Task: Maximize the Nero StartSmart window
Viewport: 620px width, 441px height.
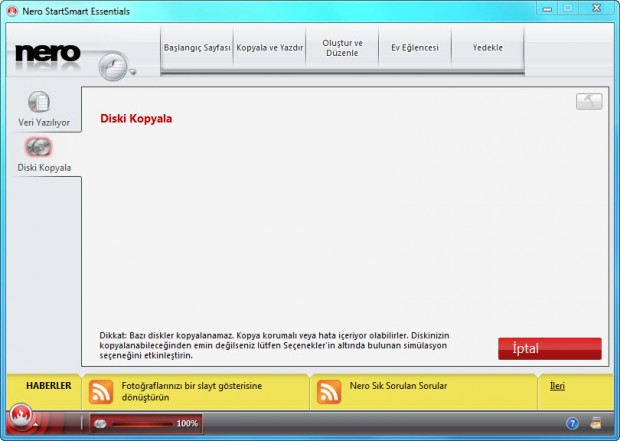Action: (568, 9)
